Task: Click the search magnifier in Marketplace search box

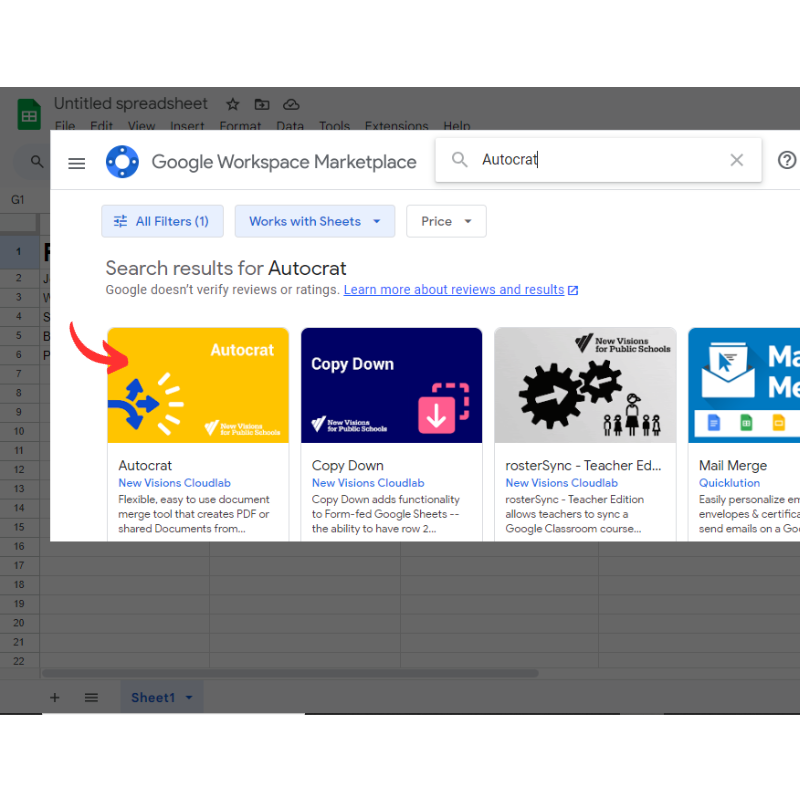Action: 459,160
